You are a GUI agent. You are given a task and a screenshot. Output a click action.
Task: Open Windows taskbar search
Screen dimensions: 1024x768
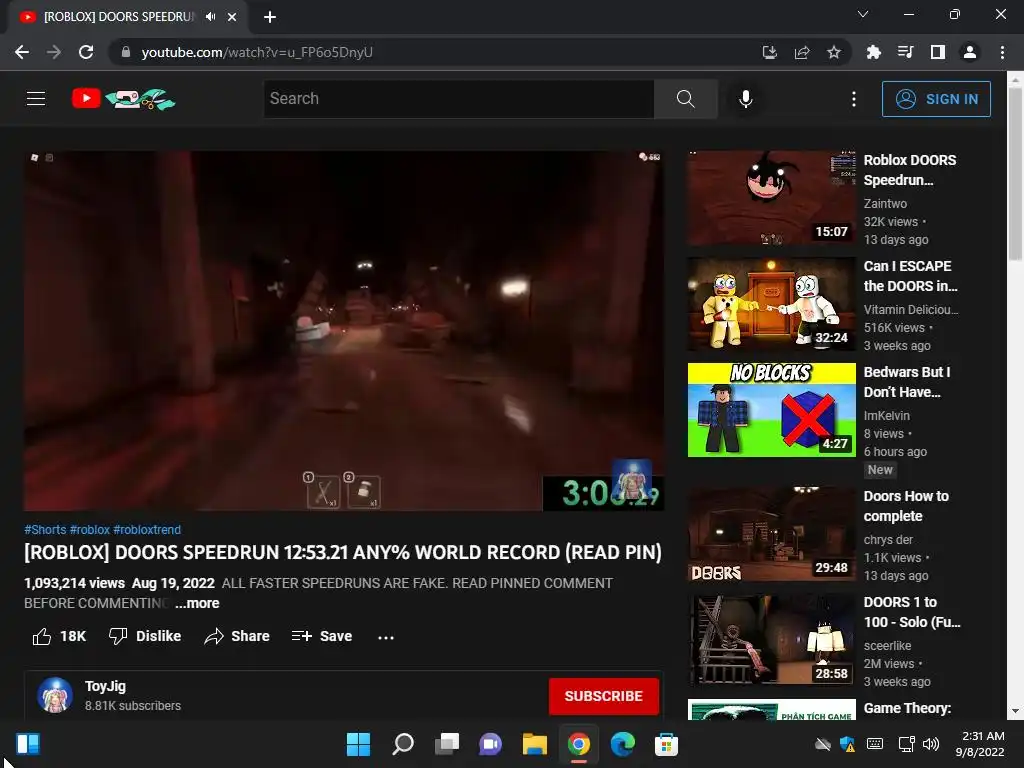[x=402, y=744]
